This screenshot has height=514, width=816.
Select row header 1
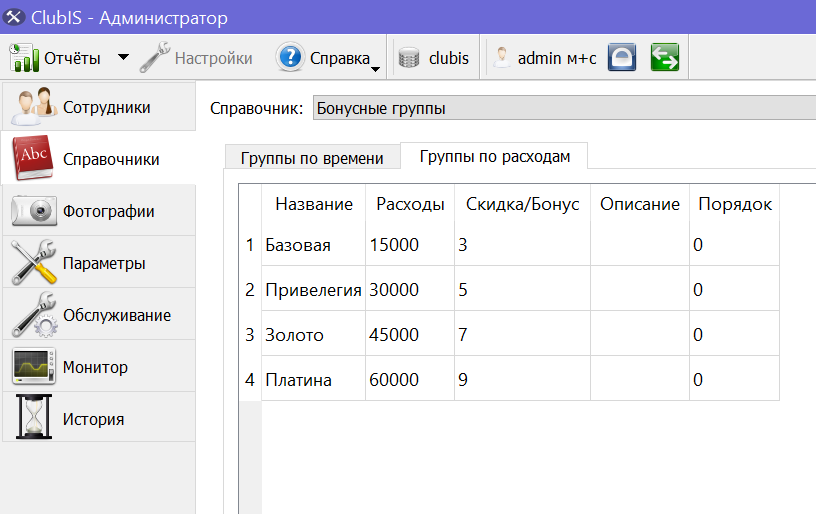[250, 245]
